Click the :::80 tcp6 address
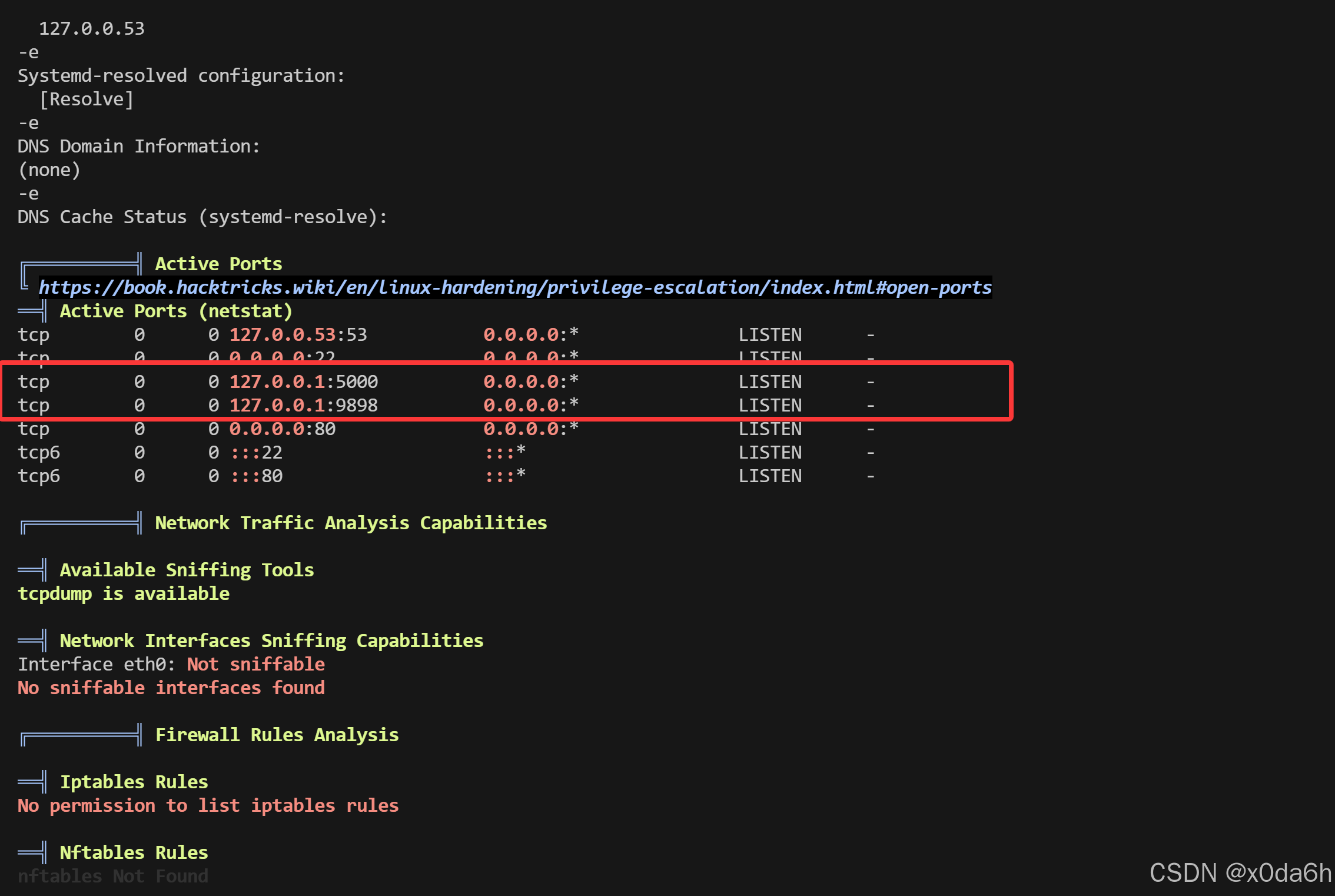Screen dimensions: 1335x896 257,476
